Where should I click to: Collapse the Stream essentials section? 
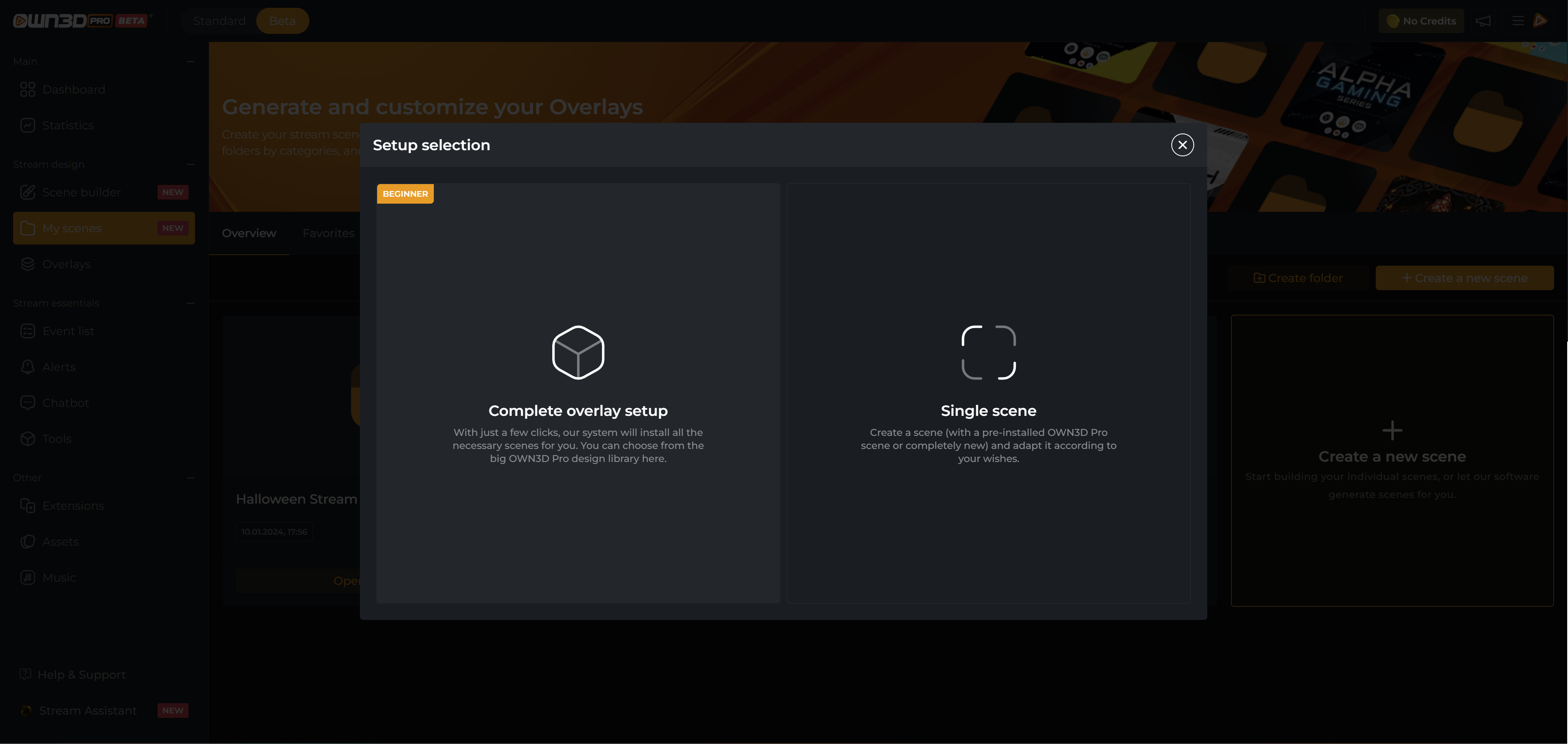(191, 303)
